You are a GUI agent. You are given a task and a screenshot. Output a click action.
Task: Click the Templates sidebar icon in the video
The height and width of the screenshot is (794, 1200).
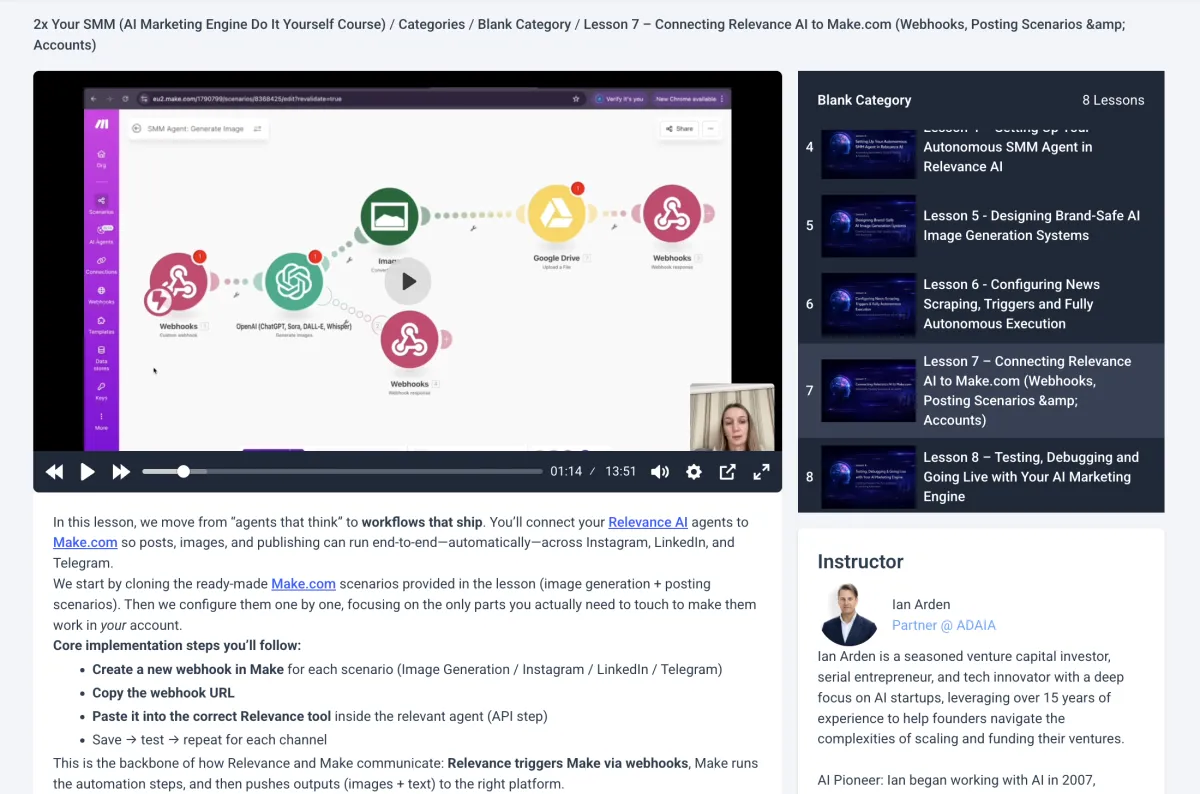pyautogui.click(x=101, y=324)
